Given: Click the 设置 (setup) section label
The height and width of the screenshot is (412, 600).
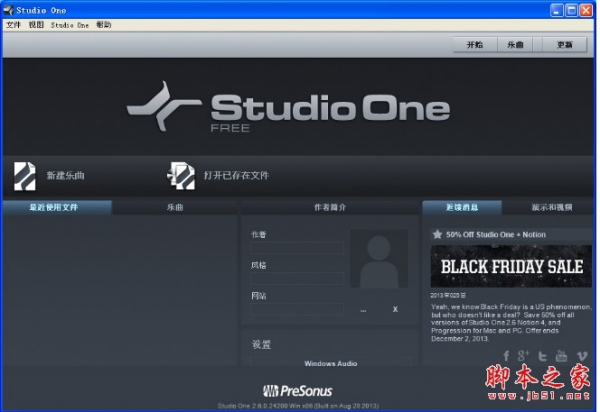Looking at the screenshot, I should [x=261, y=344].
